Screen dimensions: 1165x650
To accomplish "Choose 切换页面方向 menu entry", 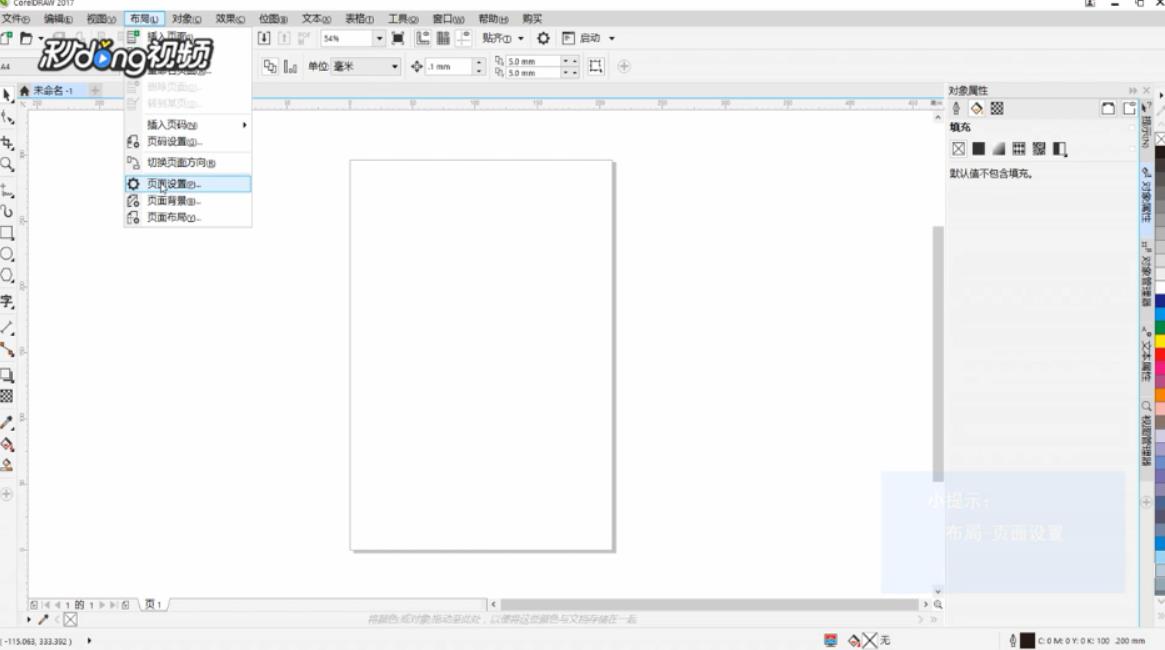I will click(188, 163).
